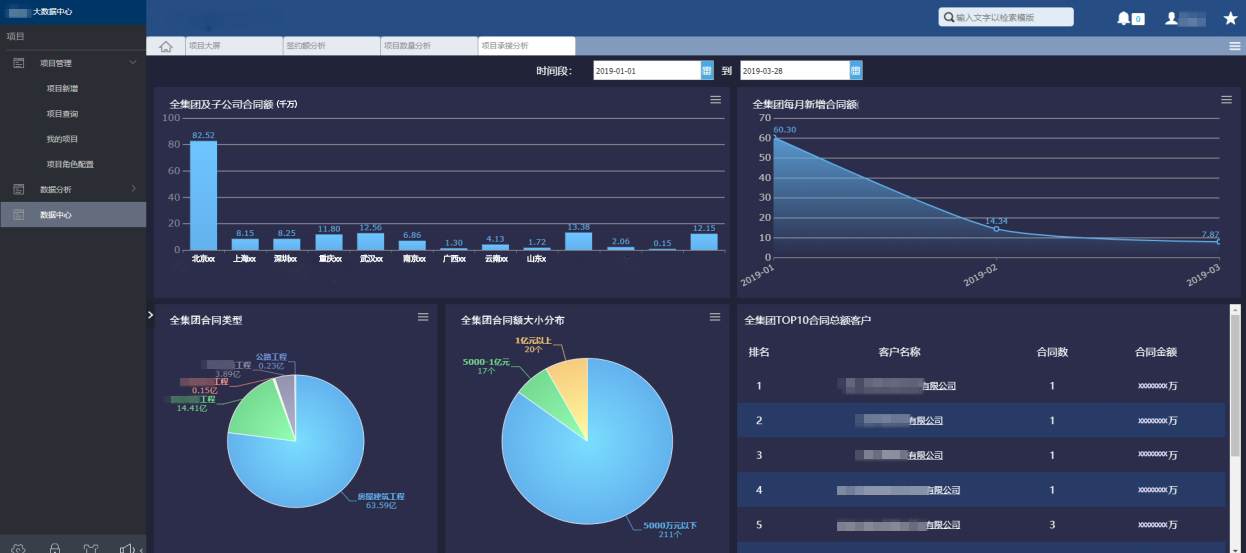Click the settings gear icon in sidebar footer
1246x553 pixels.
(x=18, y=547)
